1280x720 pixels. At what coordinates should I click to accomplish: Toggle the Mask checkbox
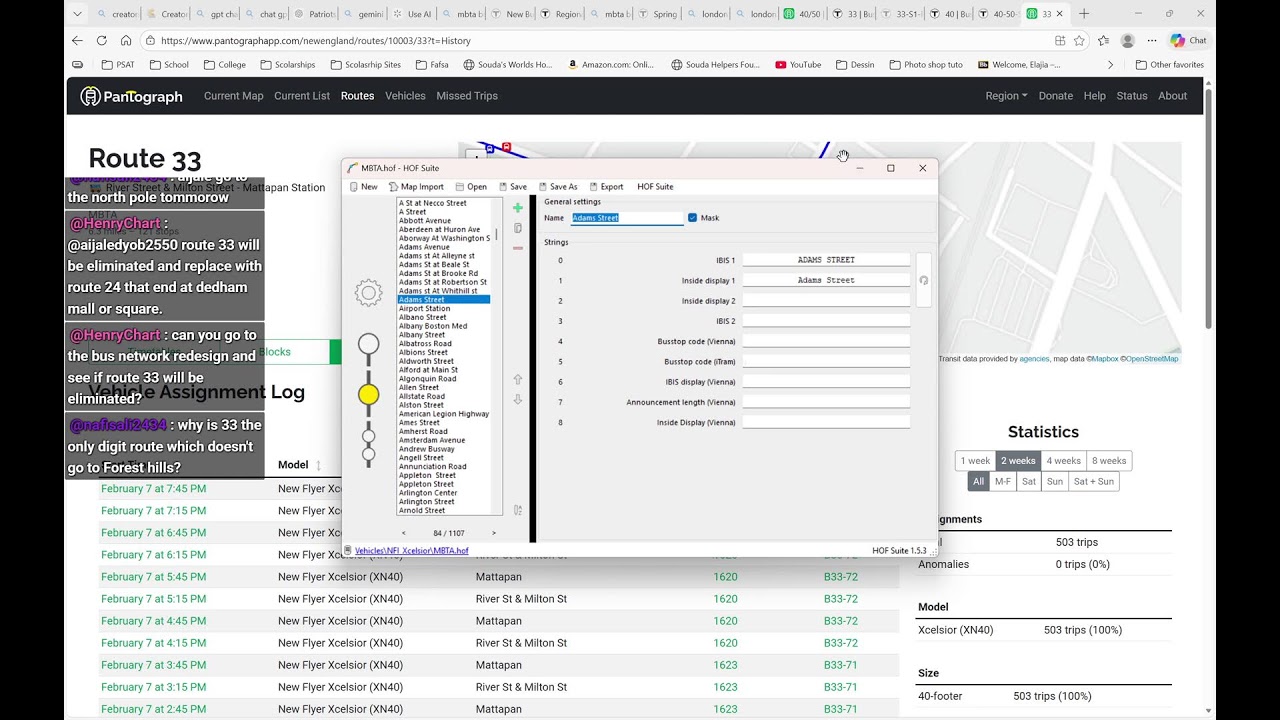point(693,218)
